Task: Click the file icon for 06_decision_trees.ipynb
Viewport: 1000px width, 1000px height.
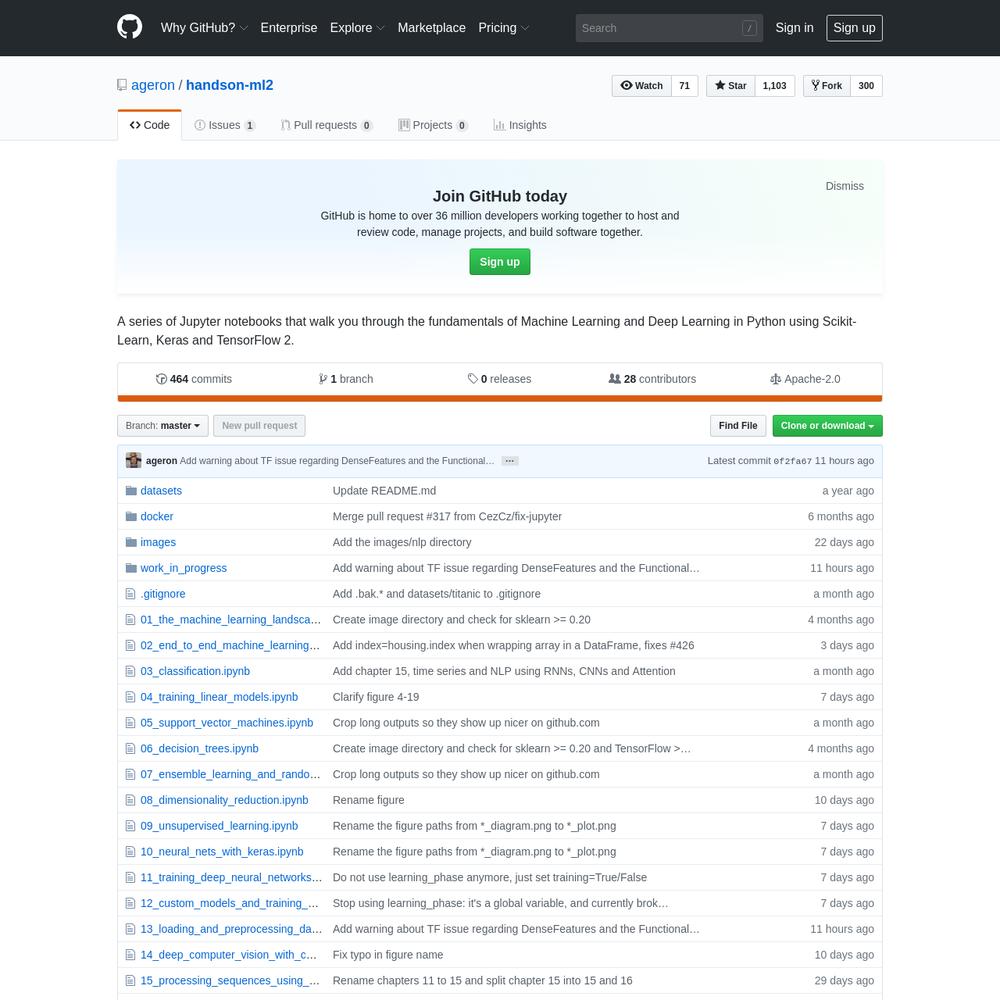Action: [x=130, y=748]
